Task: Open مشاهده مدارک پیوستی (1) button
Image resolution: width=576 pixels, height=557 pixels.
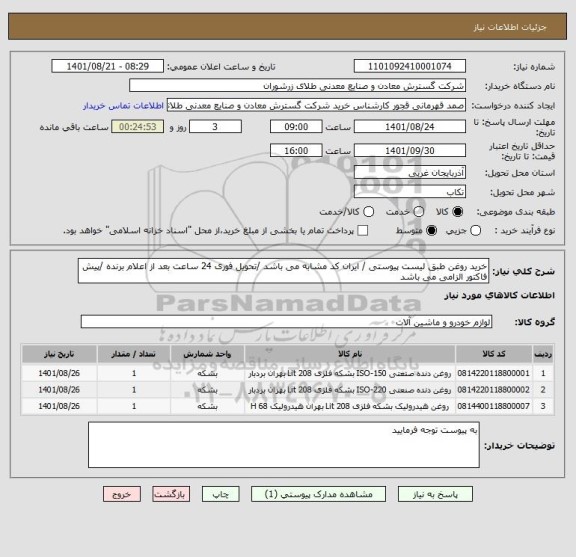Action: [318, 494]
